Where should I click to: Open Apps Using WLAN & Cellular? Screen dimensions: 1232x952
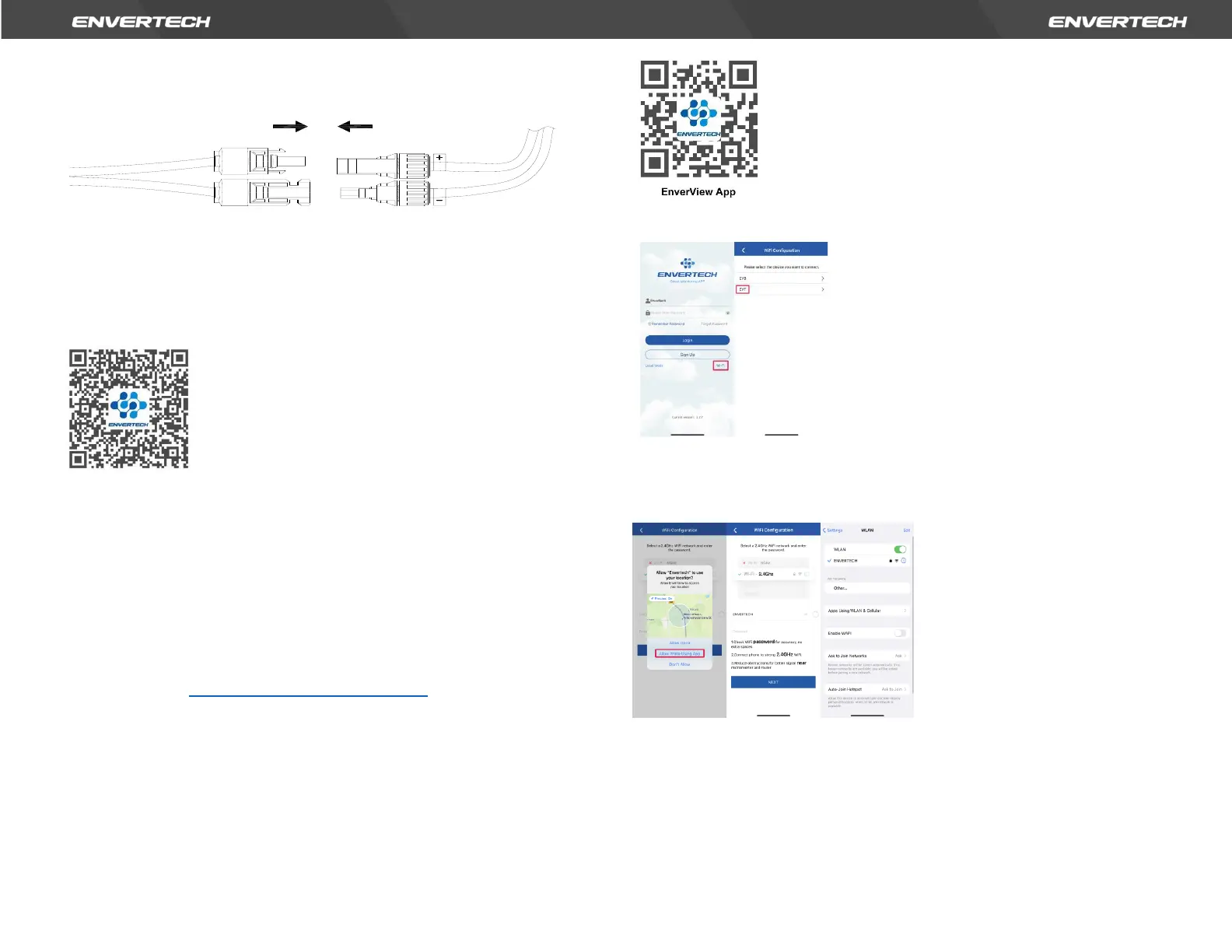[x=867, y=611]
